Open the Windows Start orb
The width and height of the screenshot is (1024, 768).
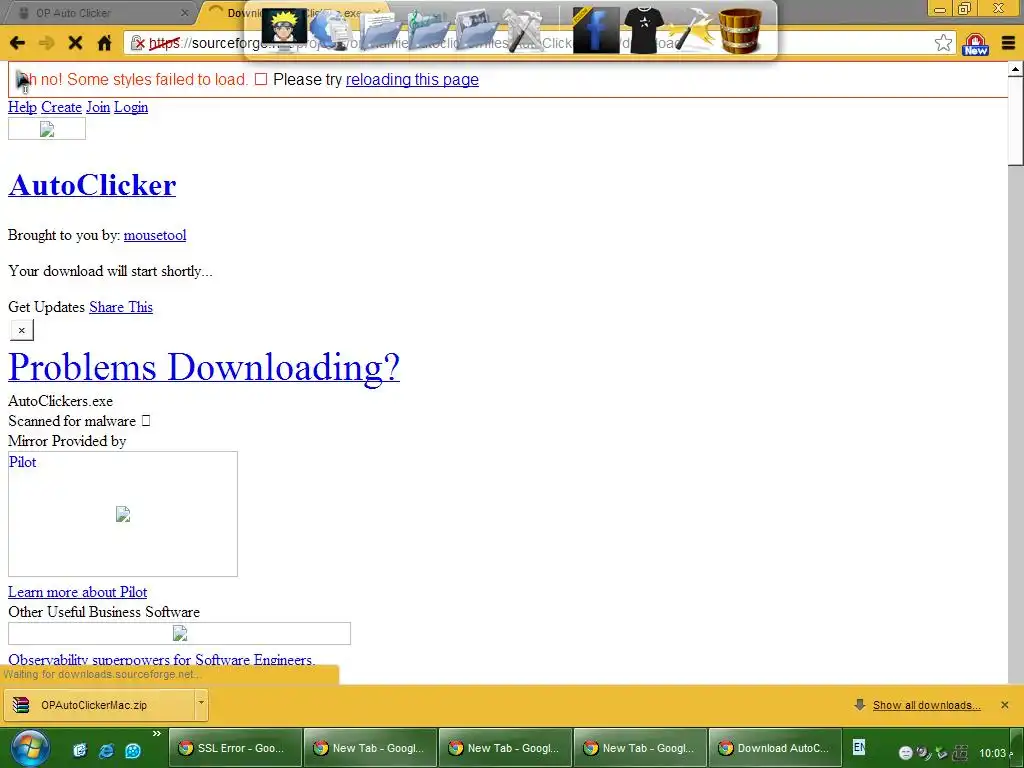point(29,748)
